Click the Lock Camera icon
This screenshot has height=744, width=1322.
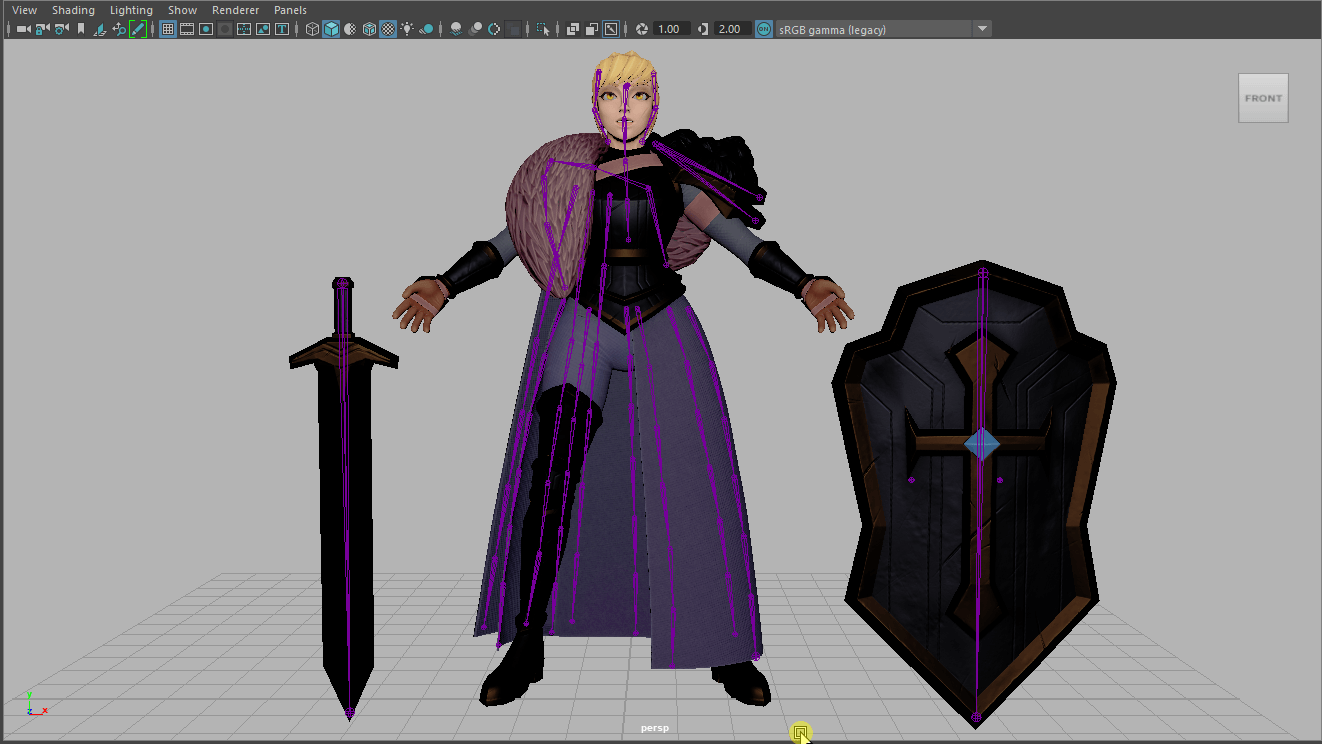[42, 29]
